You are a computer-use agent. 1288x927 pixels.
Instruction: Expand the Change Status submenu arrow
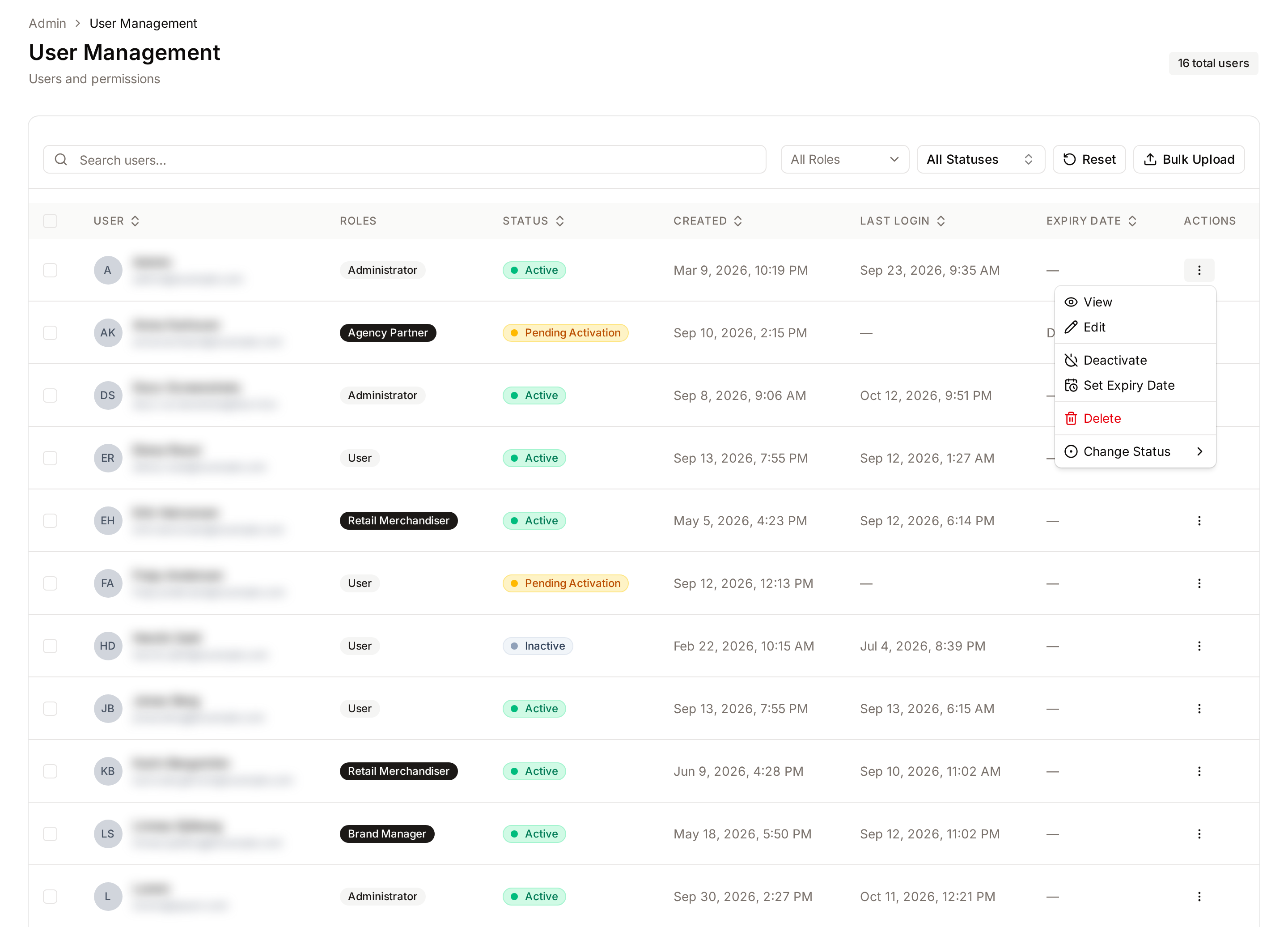[1199, 451]
